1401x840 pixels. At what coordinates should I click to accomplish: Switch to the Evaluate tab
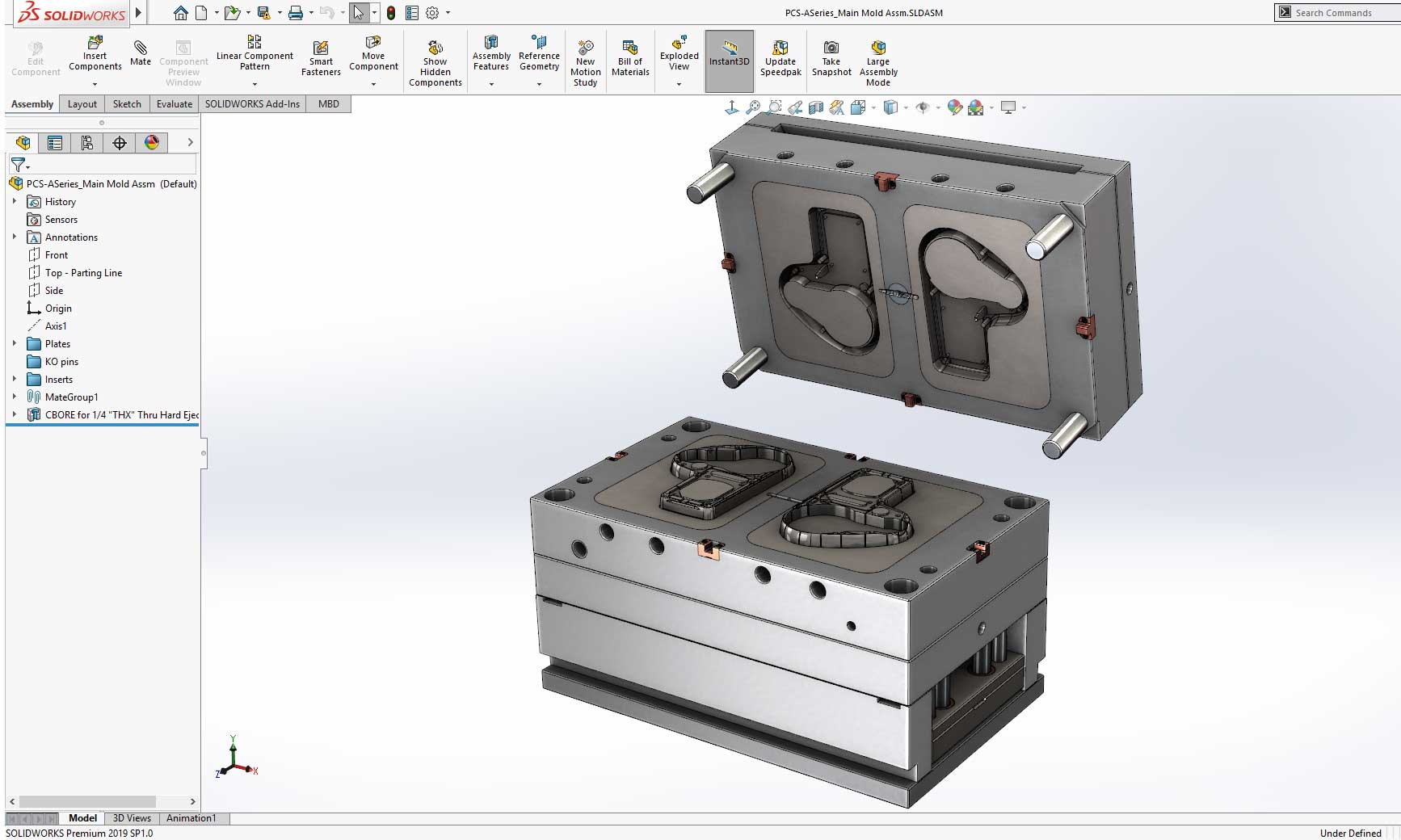pyautogui.click(x=174, y=103)
